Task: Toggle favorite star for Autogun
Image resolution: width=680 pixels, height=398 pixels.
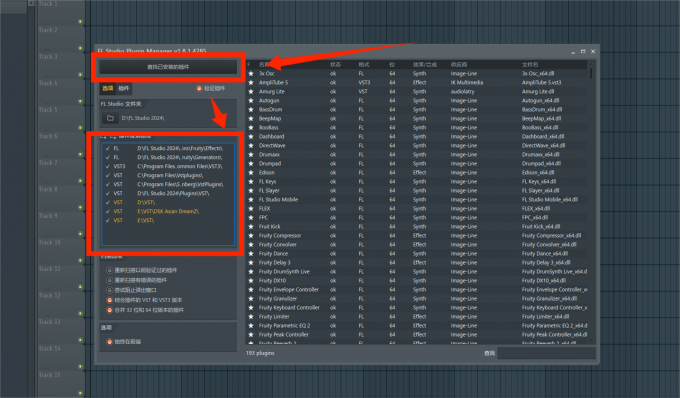Action: (251, 101)
